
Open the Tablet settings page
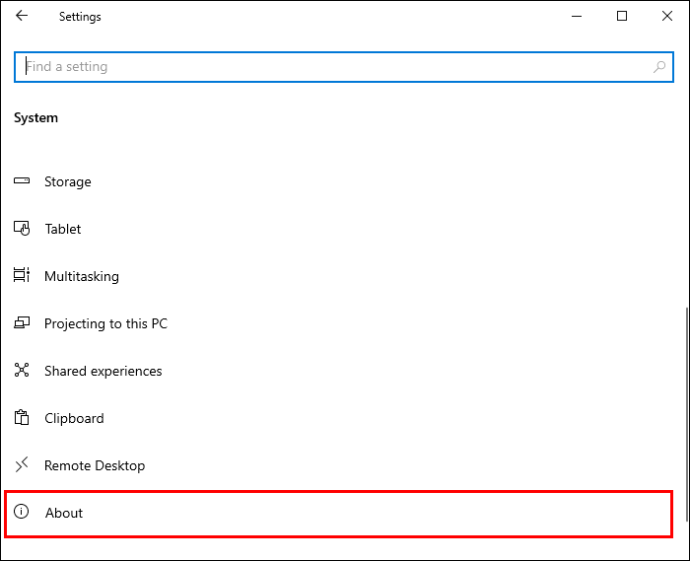[63, 229]
